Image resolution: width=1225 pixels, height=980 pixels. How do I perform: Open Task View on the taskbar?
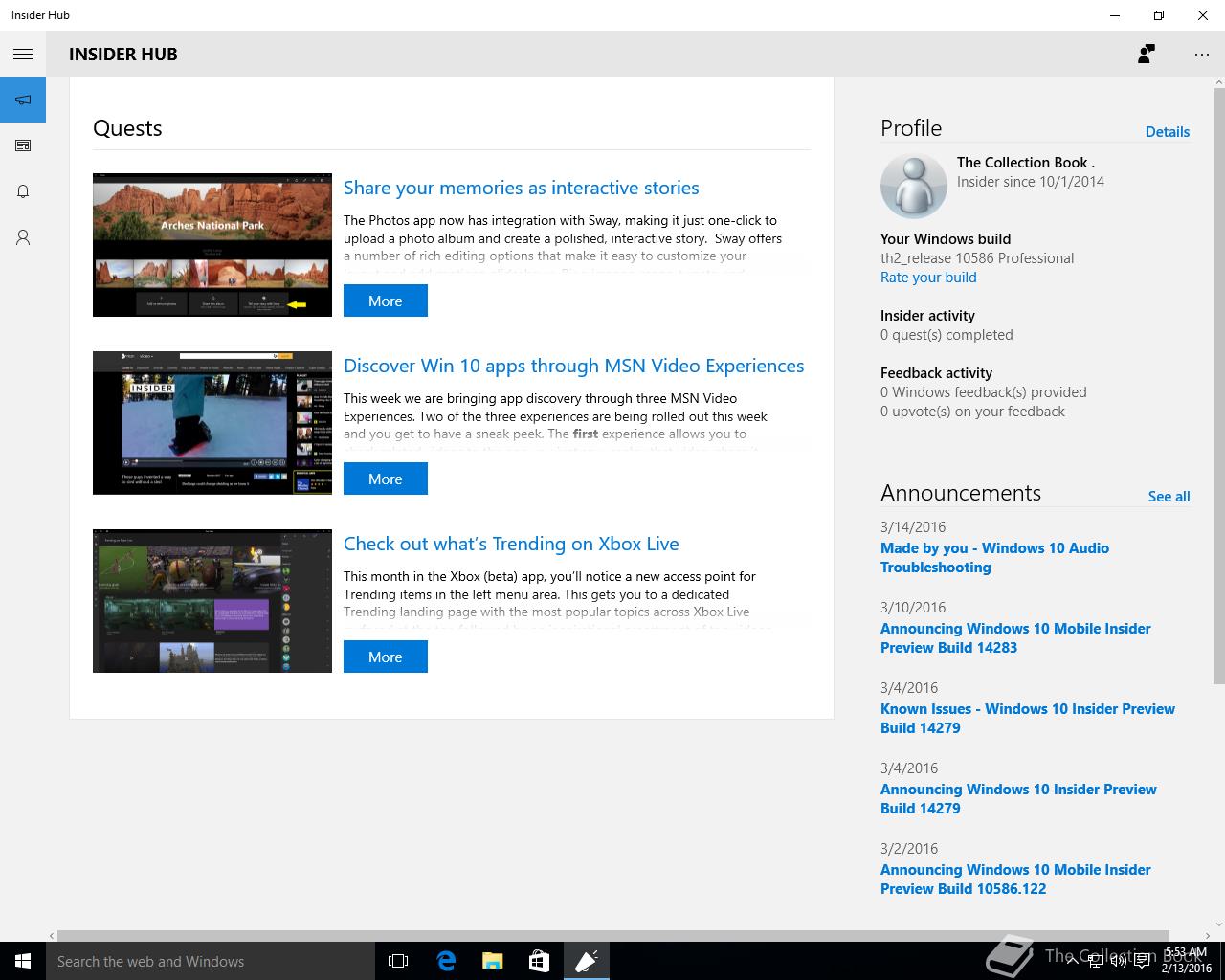(398, 961)
